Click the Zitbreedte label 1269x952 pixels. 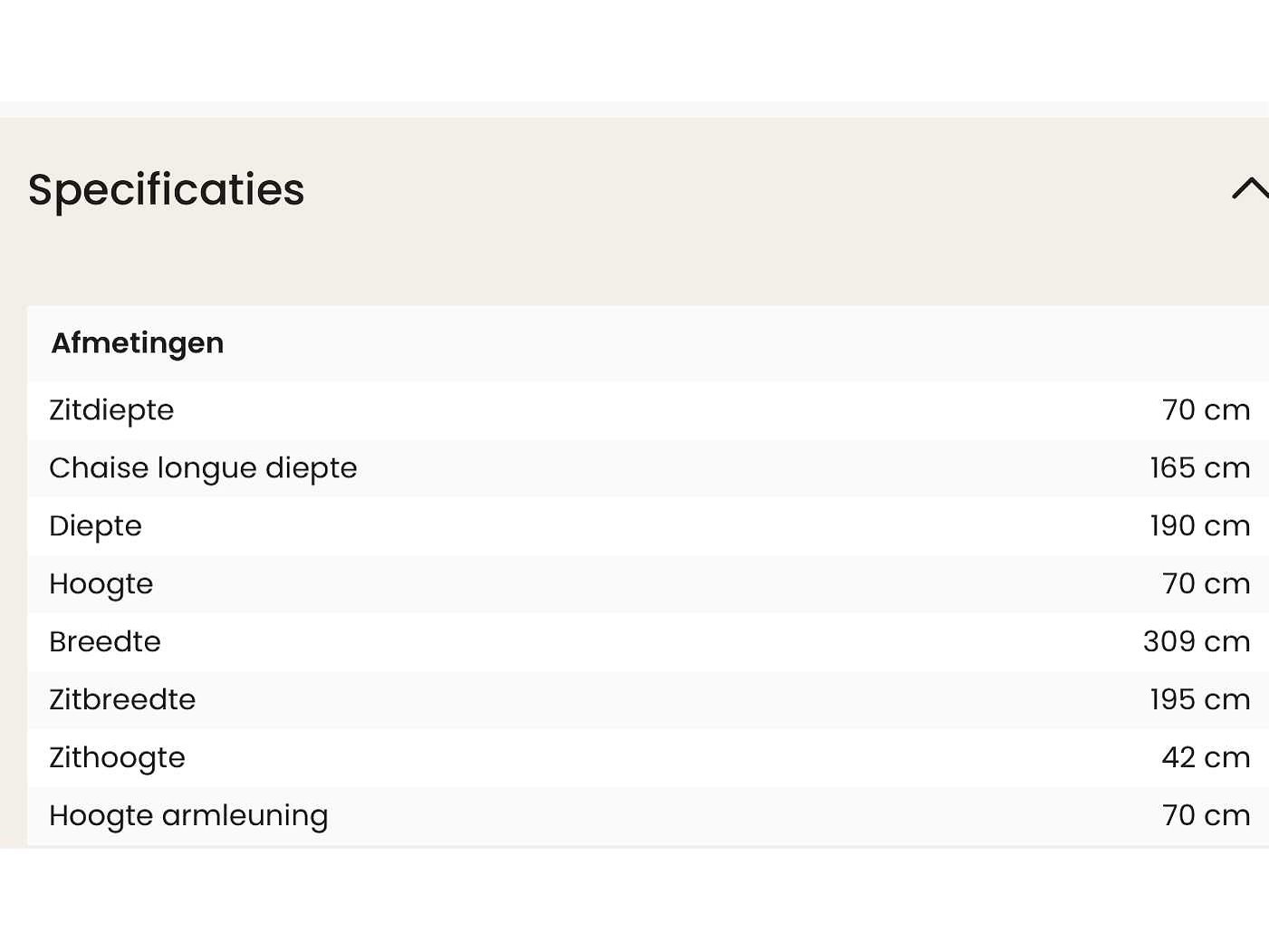point(122,700)
